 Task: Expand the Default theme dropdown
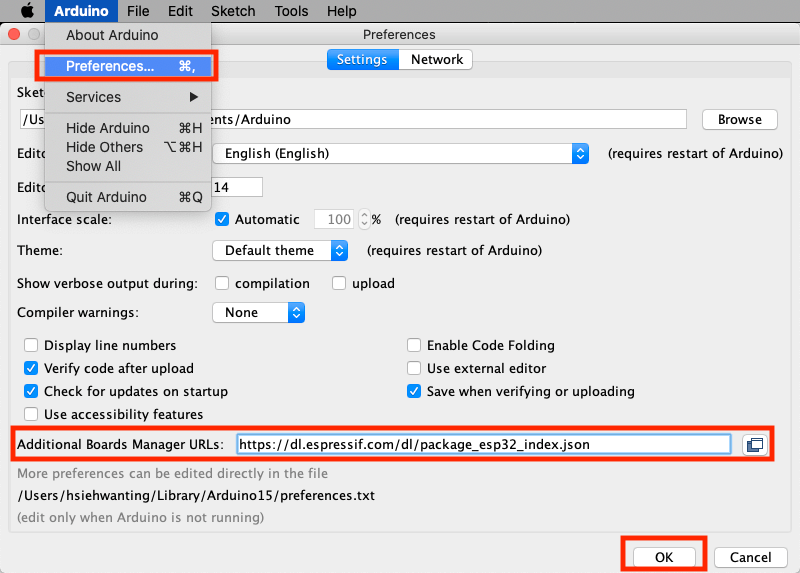coord(280,250)
